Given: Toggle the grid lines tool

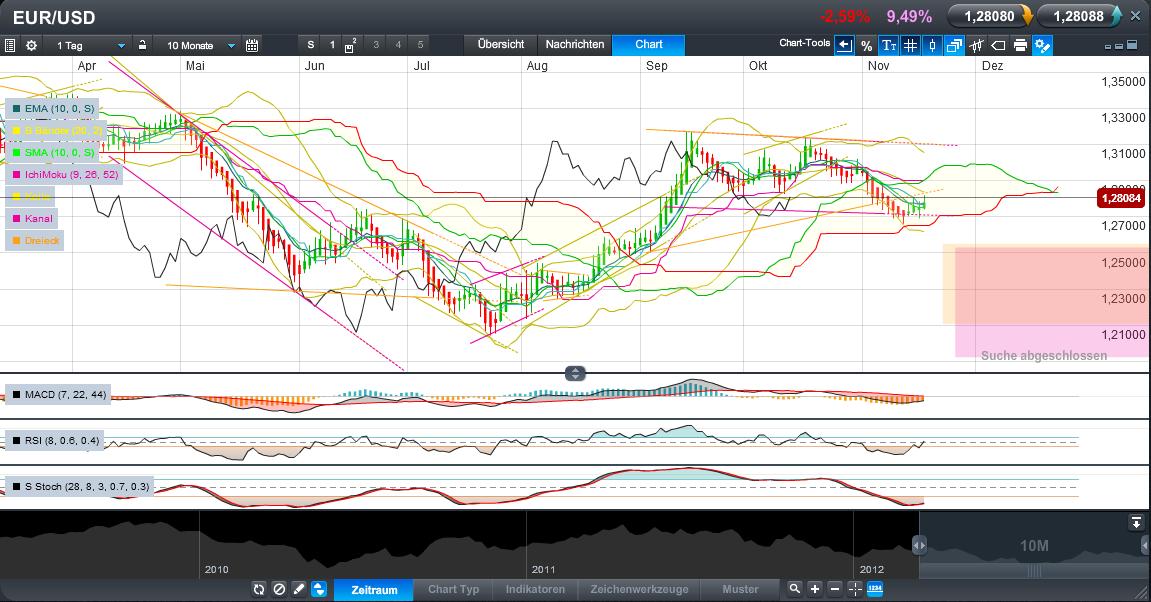Looking at the screenshot, I should (x=910, y=46).
